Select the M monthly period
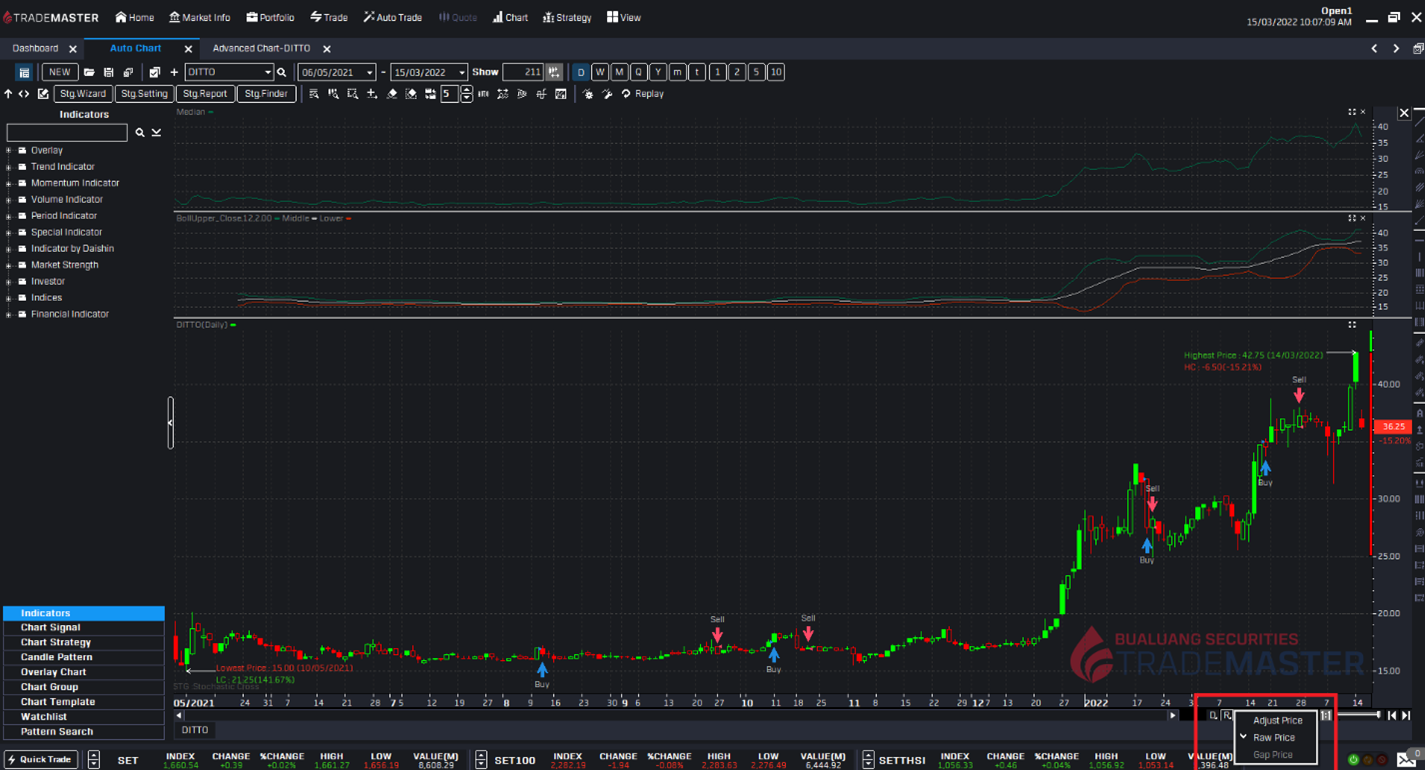 [x=620, y=72]
